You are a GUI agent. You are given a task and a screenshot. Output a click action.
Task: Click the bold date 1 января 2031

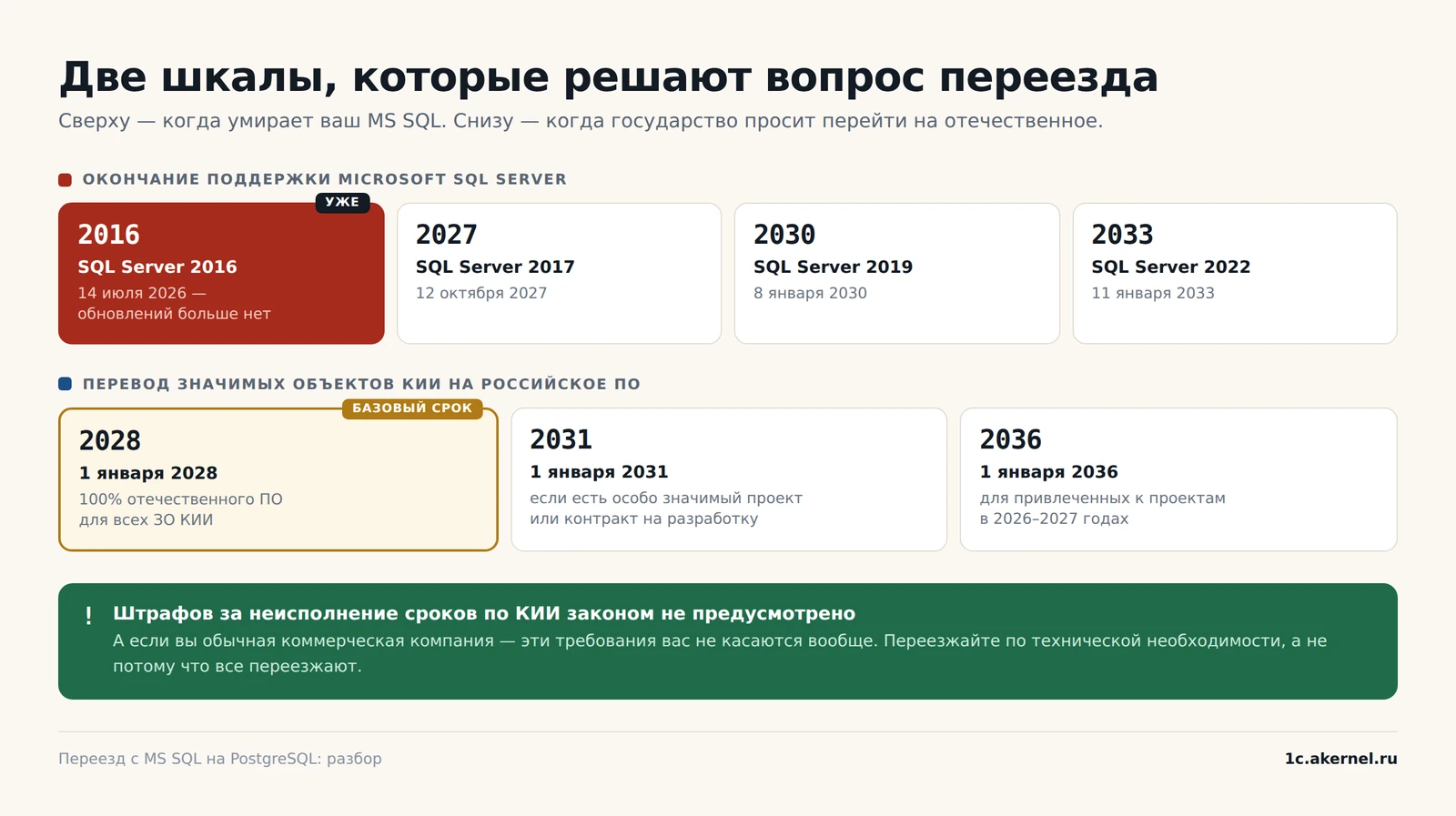click(x=599, y=472)
